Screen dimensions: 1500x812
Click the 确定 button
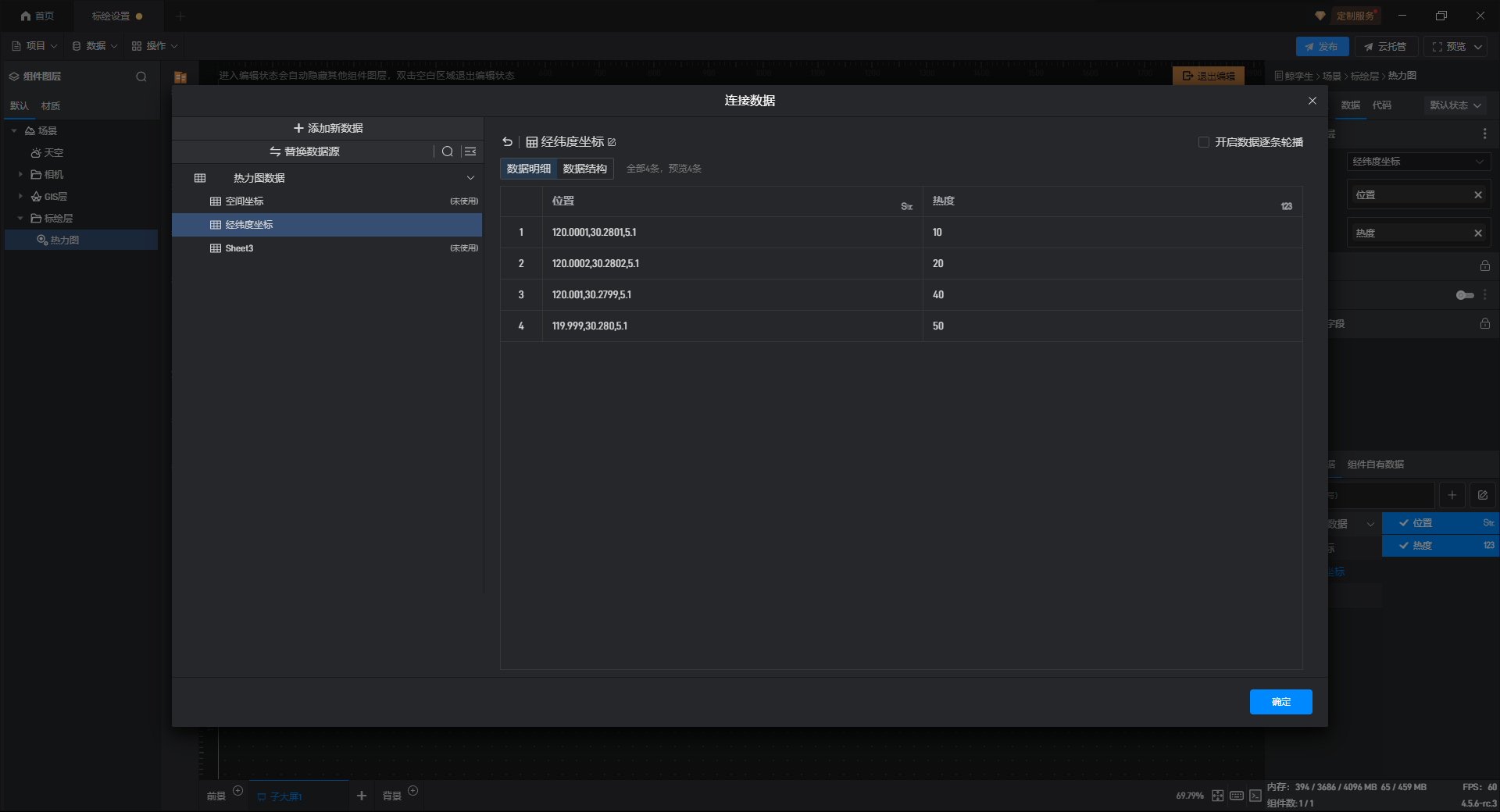tap(1281, 702)
